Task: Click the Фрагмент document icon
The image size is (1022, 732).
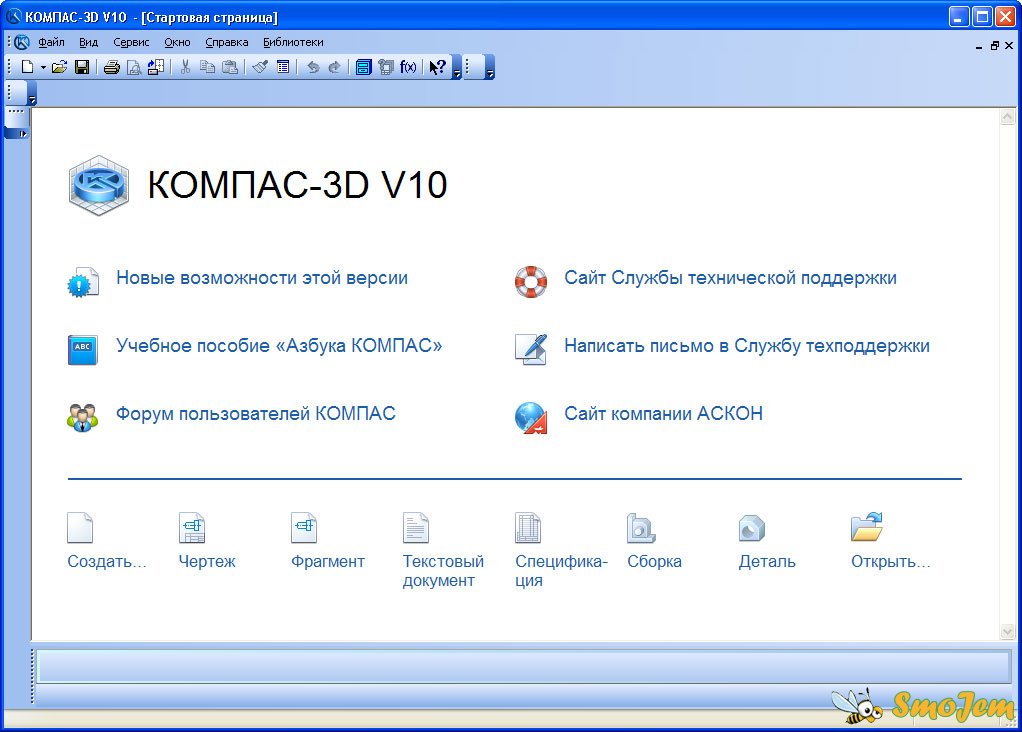Action: [304, 527]
